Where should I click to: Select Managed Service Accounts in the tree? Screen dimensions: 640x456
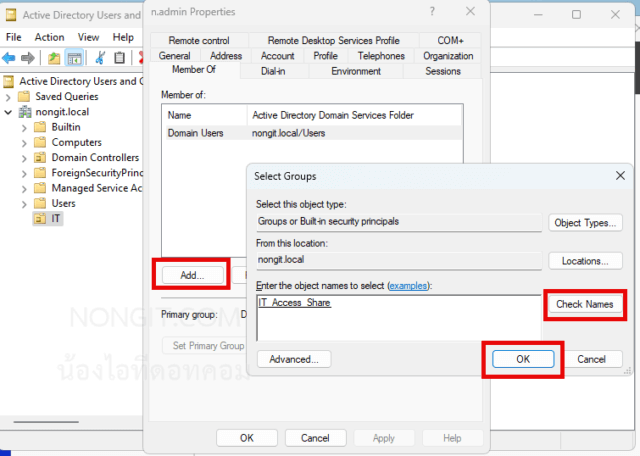pos(96,188)
